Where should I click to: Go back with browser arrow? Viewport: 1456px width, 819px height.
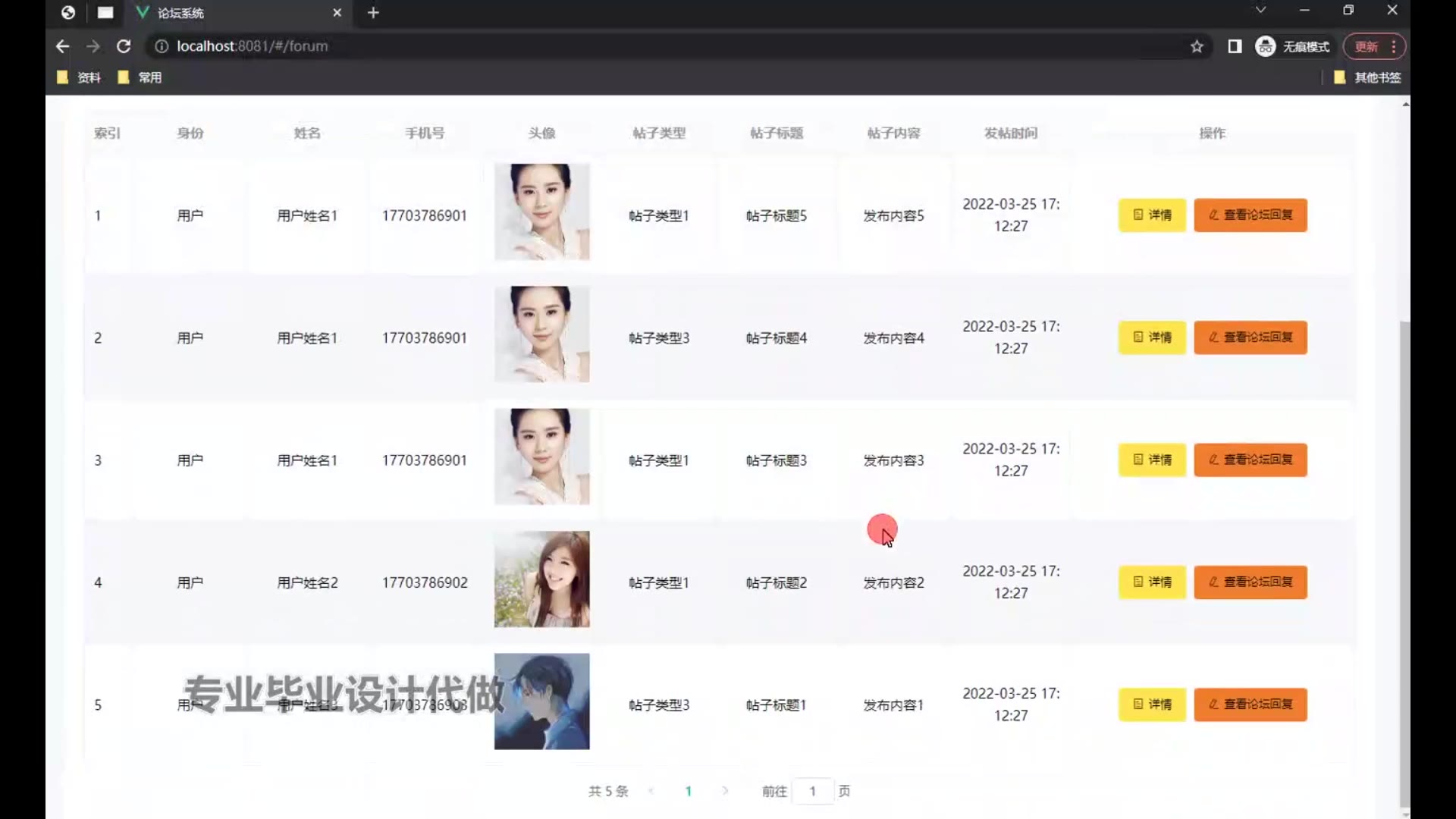(x=62, y=46)
